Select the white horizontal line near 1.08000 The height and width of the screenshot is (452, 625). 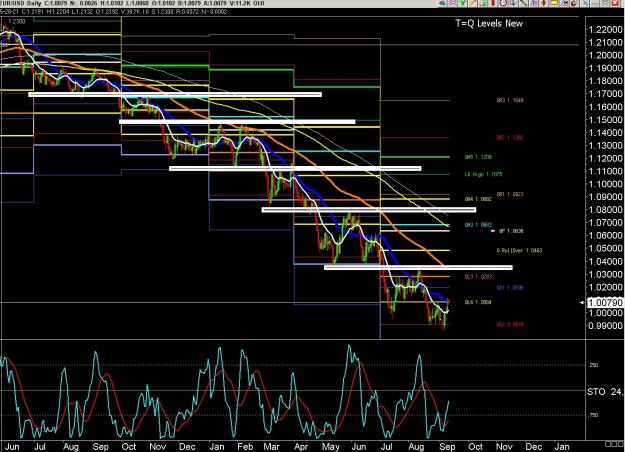tap(369, 210)
